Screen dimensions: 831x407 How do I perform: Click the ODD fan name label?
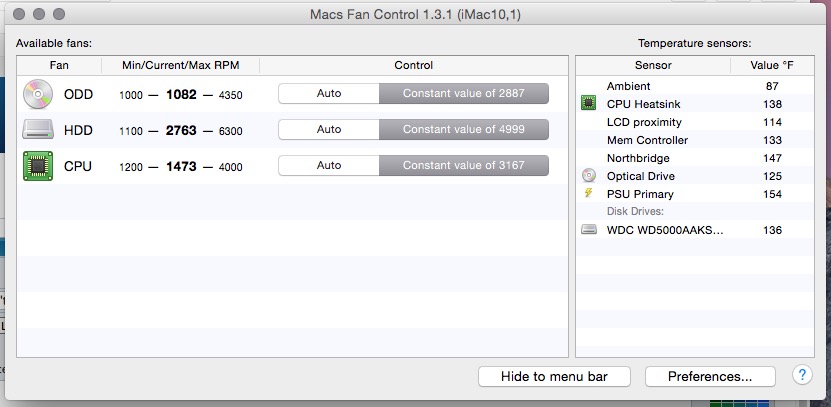click(x=78, y=94)
